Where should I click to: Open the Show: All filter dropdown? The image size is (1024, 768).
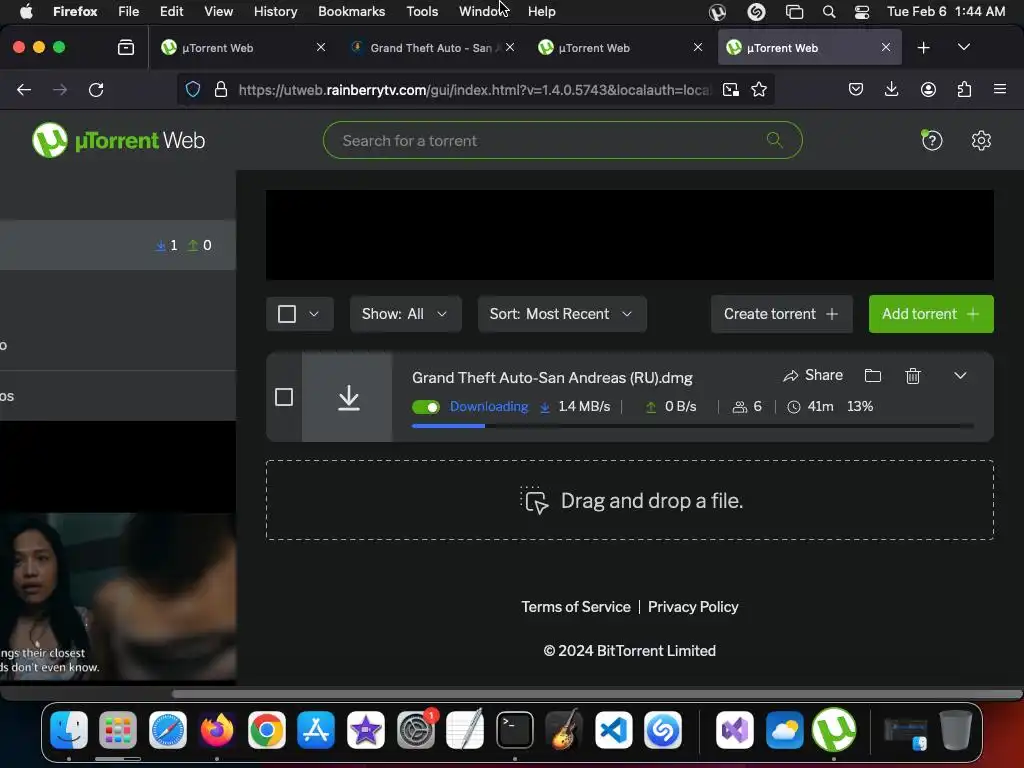[x=406, y=314]
